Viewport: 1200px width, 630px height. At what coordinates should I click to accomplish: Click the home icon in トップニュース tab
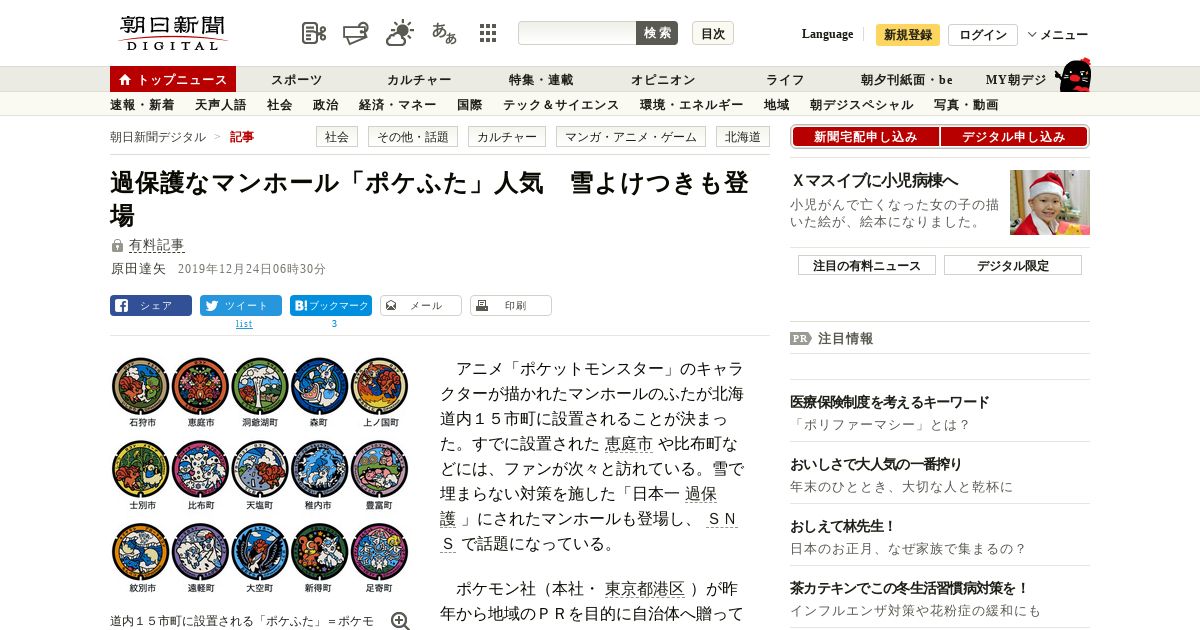pyautogui.click(x=125, y=79)
